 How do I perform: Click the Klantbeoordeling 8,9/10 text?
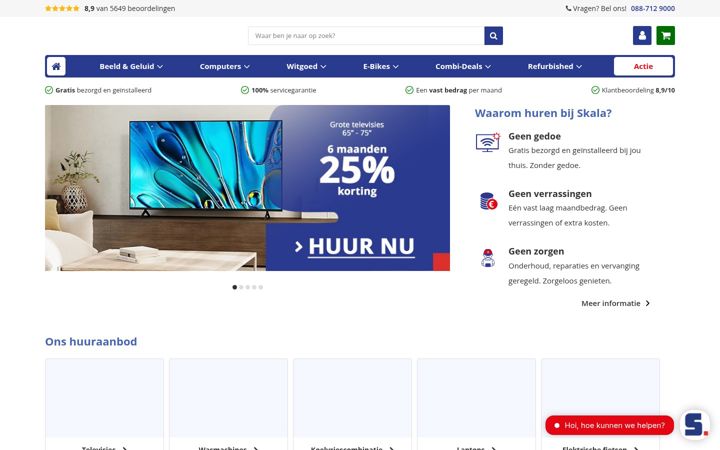click(638, 90)
